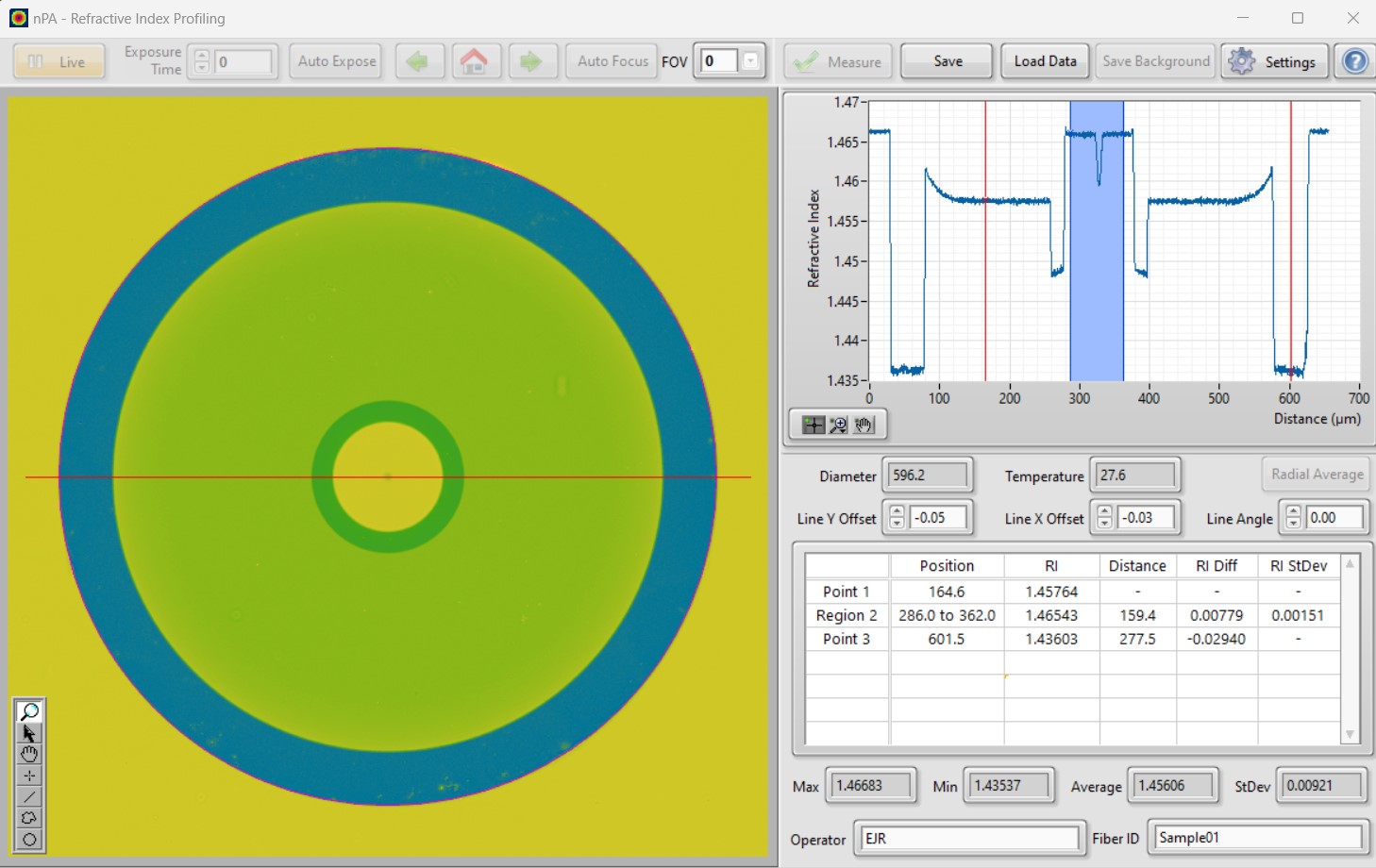Screen dimensions: 1376x868
Task: Open the FOV dropdown arrow
Action: [750, 62]
